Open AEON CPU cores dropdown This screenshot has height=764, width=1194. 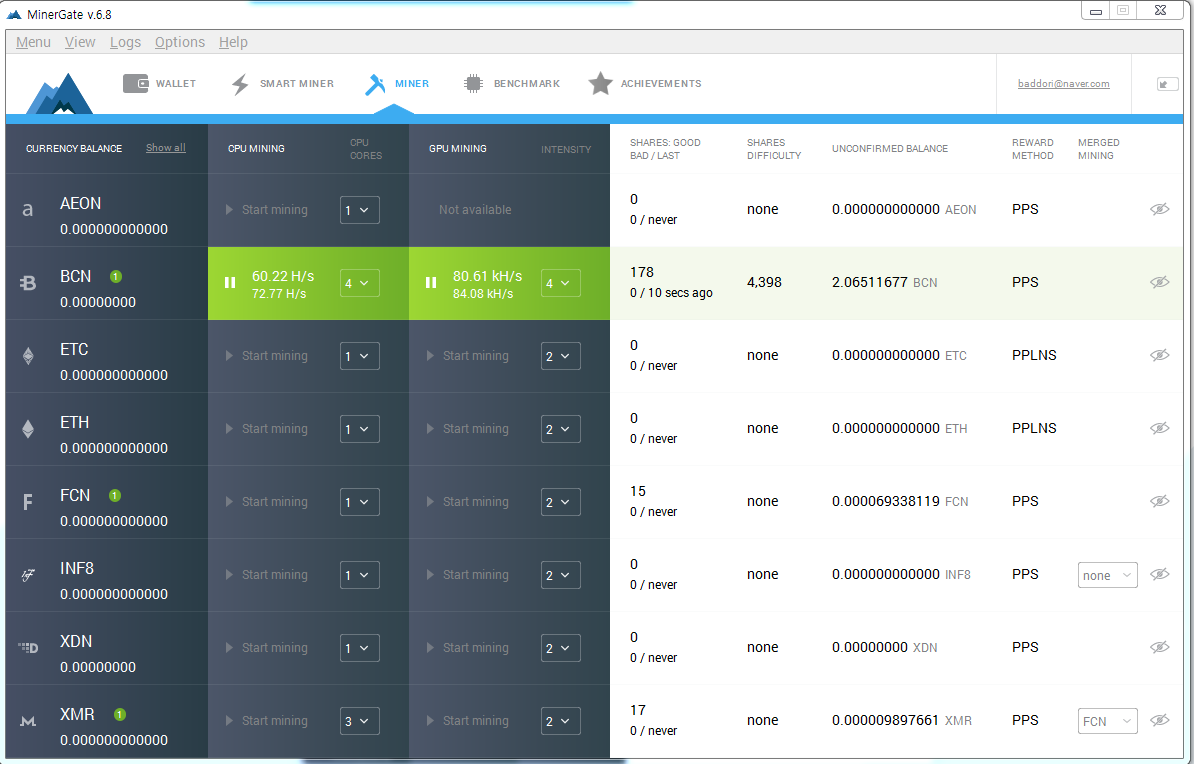(x=359, y=210)
